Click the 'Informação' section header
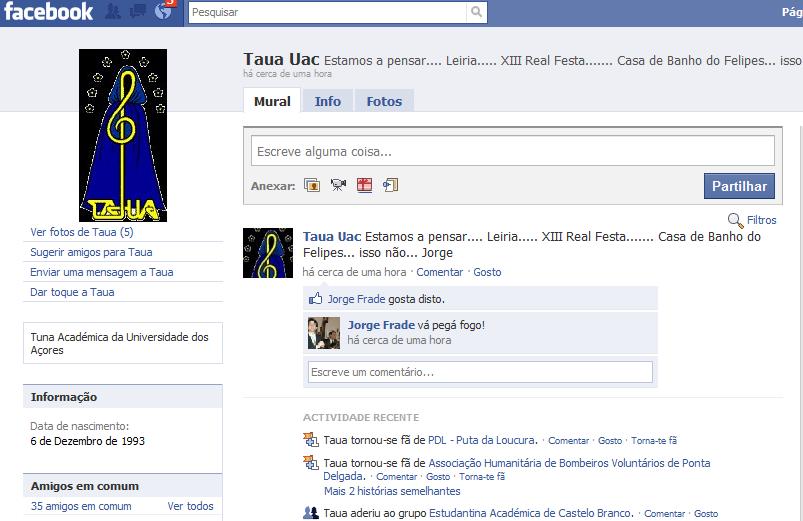 (123, 397)
